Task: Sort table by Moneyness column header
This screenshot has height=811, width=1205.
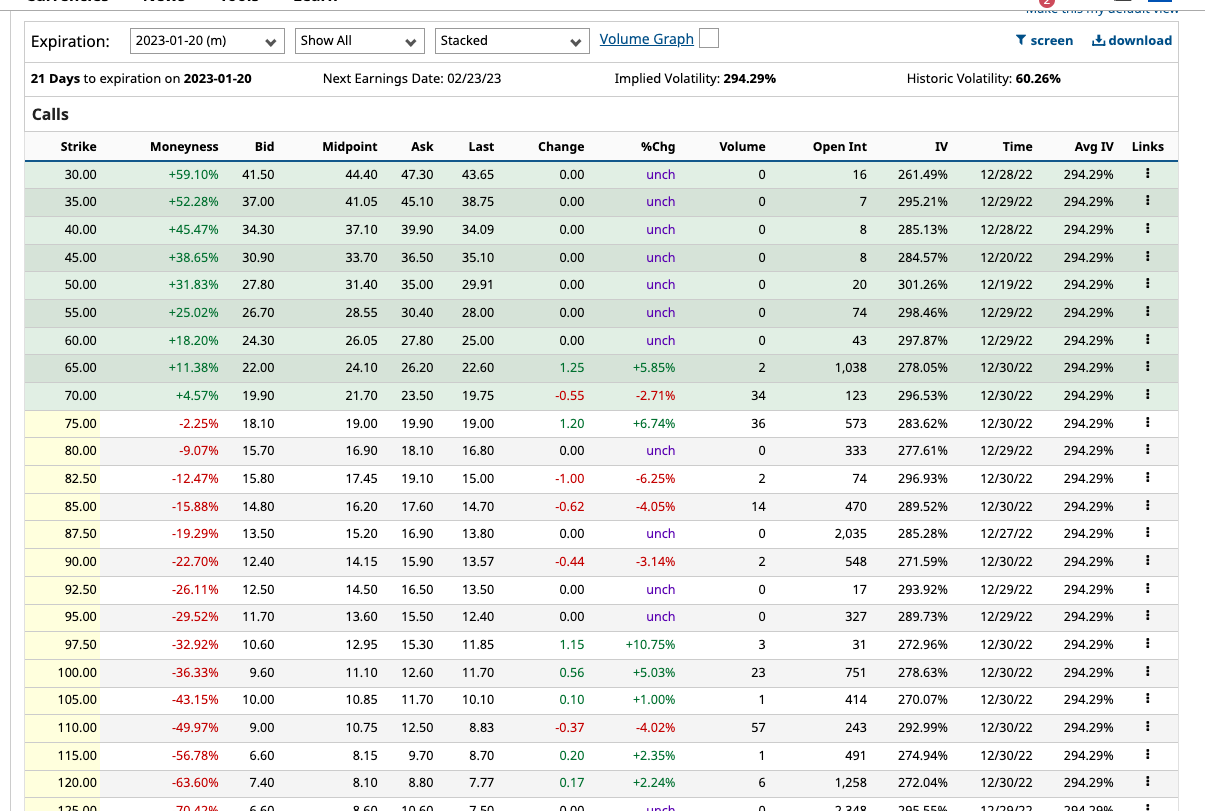Action: coord(184,146)
